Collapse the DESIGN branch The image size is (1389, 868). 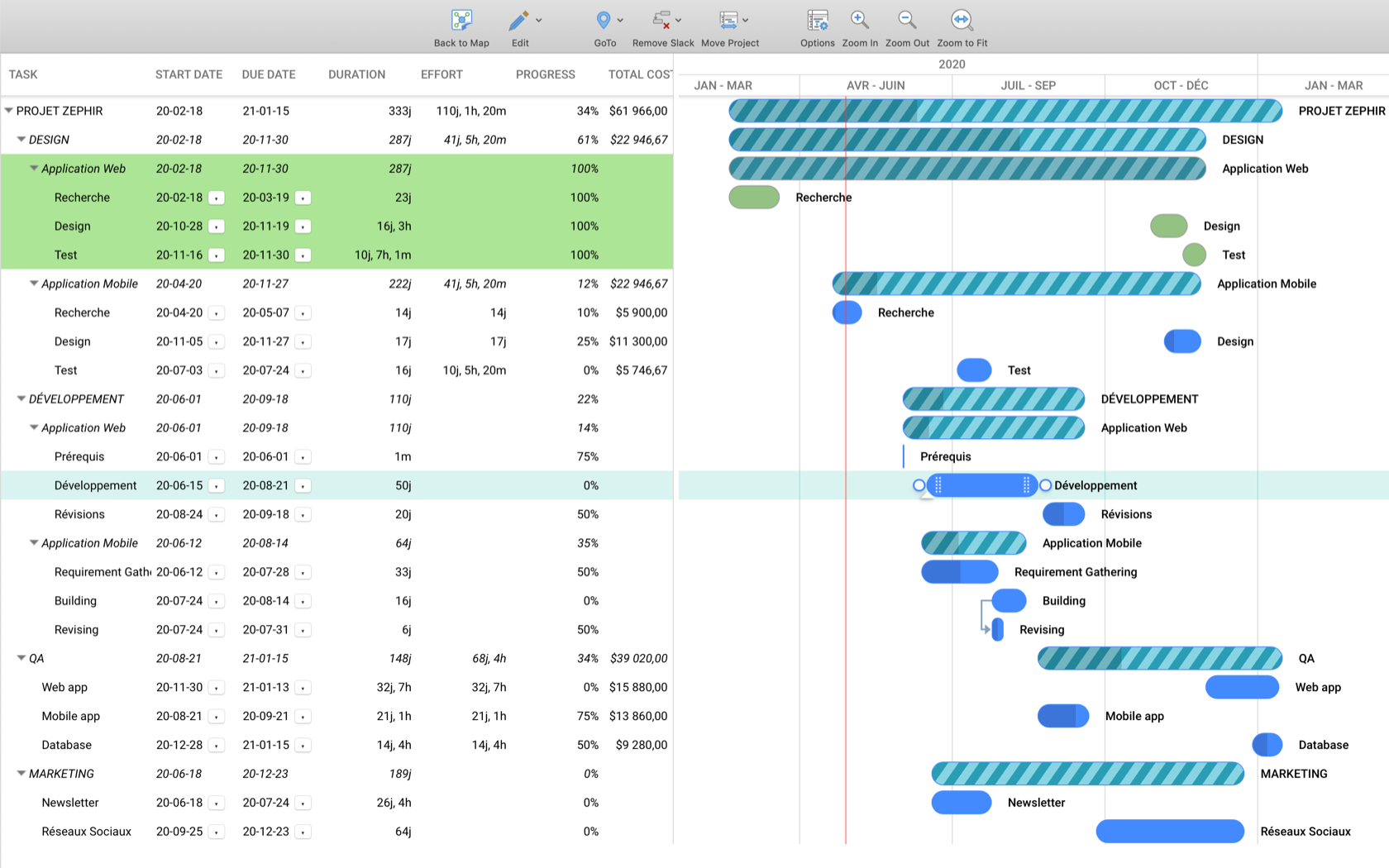point(21,139)
